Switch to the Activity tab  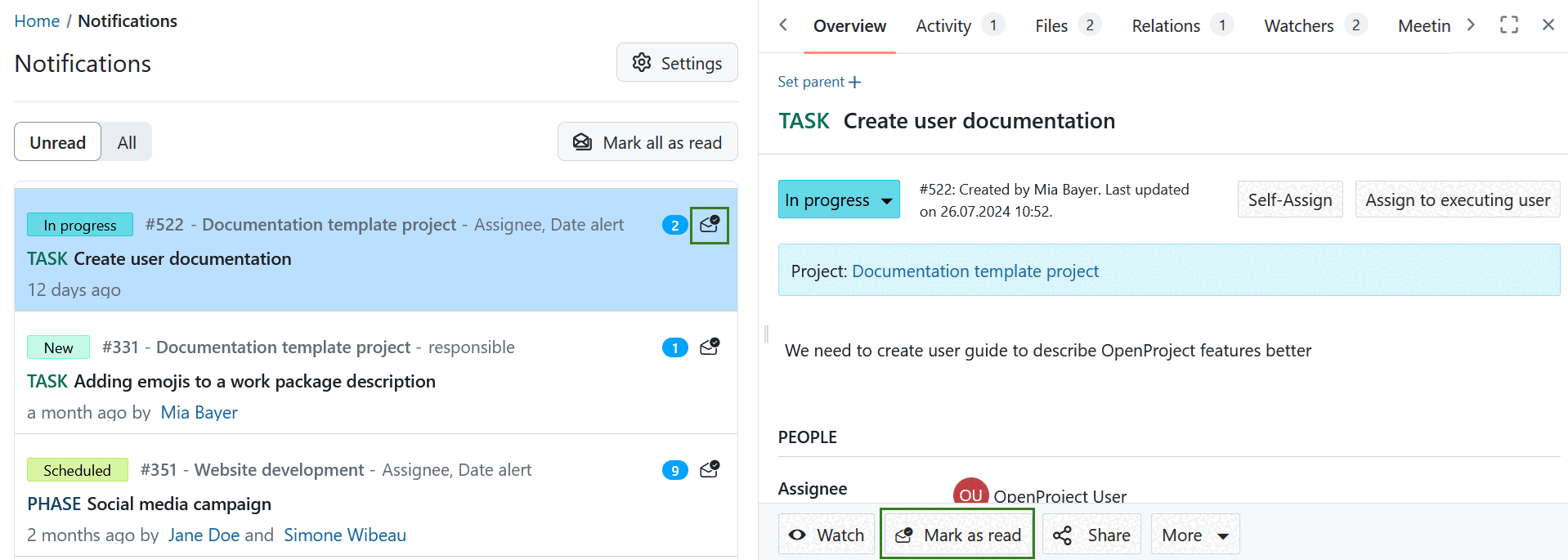coord(943,26)
